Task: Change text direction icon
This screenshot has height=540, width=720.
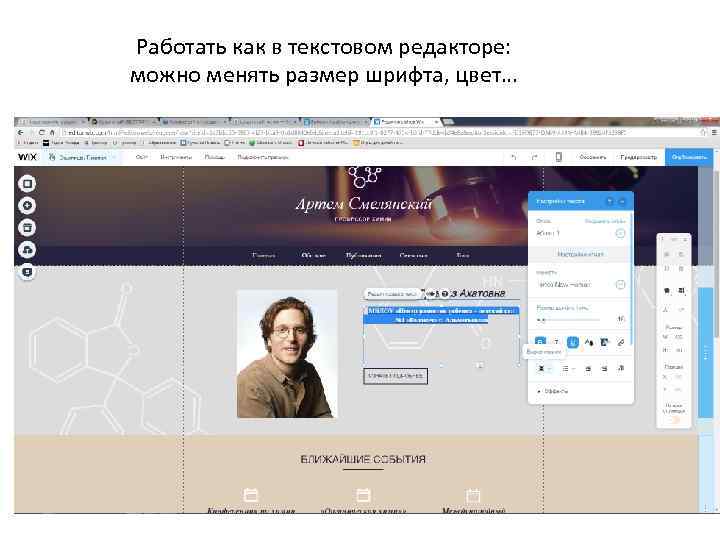Action: 620,368
